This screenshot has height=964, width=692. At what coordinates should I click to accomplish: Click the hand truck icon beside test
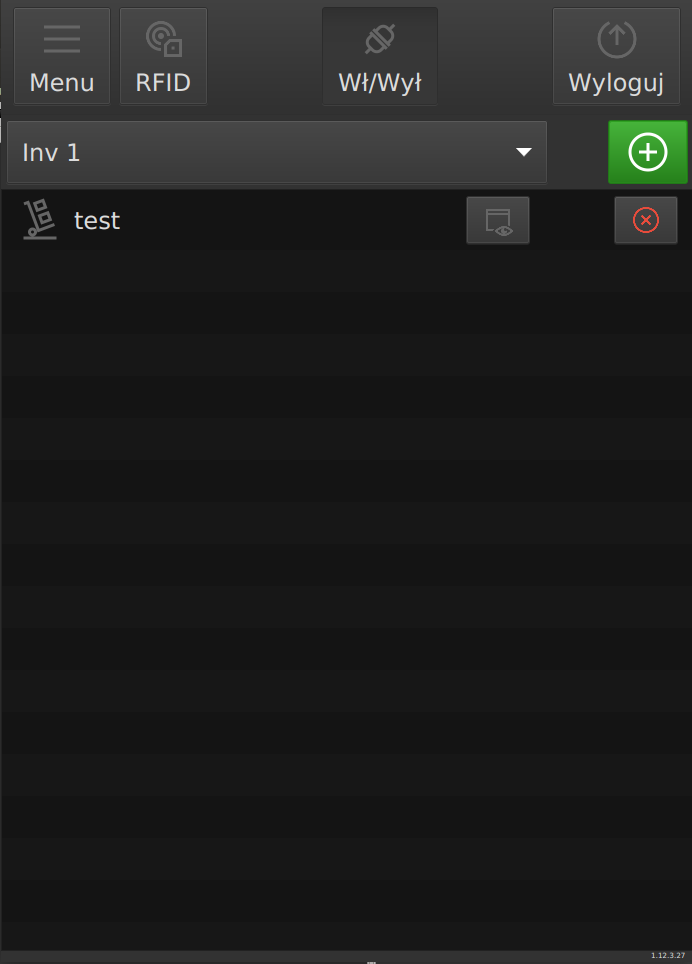tap(40, 220)
